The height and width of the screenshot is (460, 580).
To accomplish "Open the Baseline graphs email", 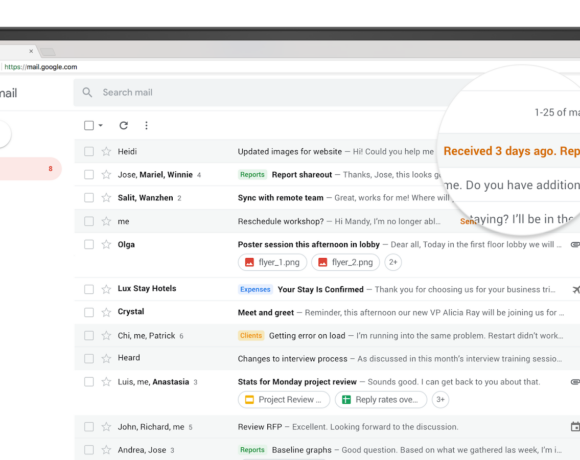I will click(327, 450).
